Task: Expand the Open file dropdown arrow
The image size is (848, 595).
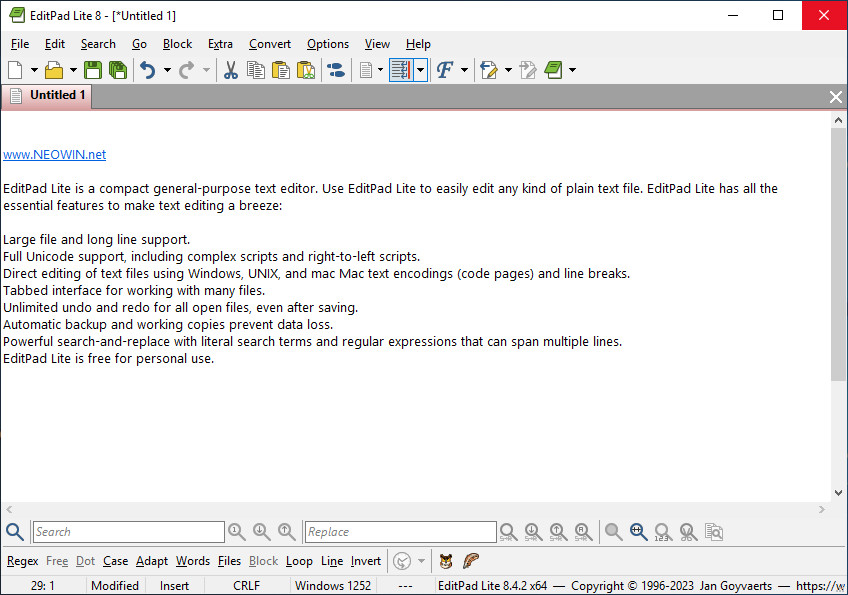Action: coord(74,70)
